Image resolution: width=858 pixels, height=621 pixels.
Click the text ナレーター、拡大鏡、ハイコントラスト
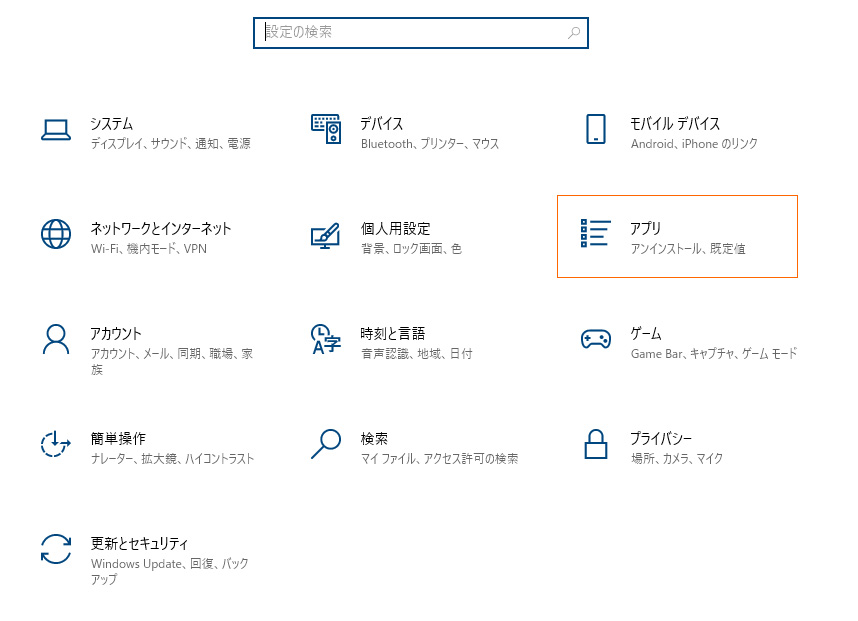point(172,459)
